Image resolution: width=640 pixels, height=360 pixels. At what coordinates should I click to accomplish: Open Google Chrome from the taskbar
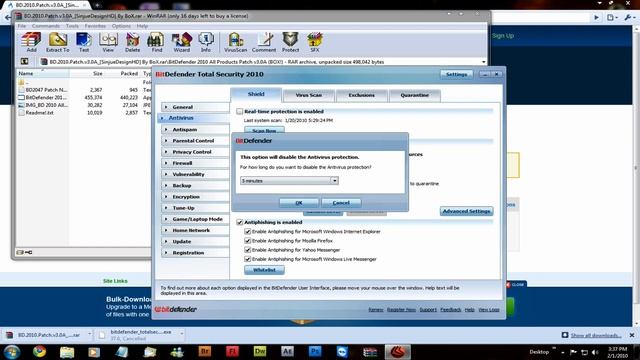pyautogui.click(x=40, y=351)
